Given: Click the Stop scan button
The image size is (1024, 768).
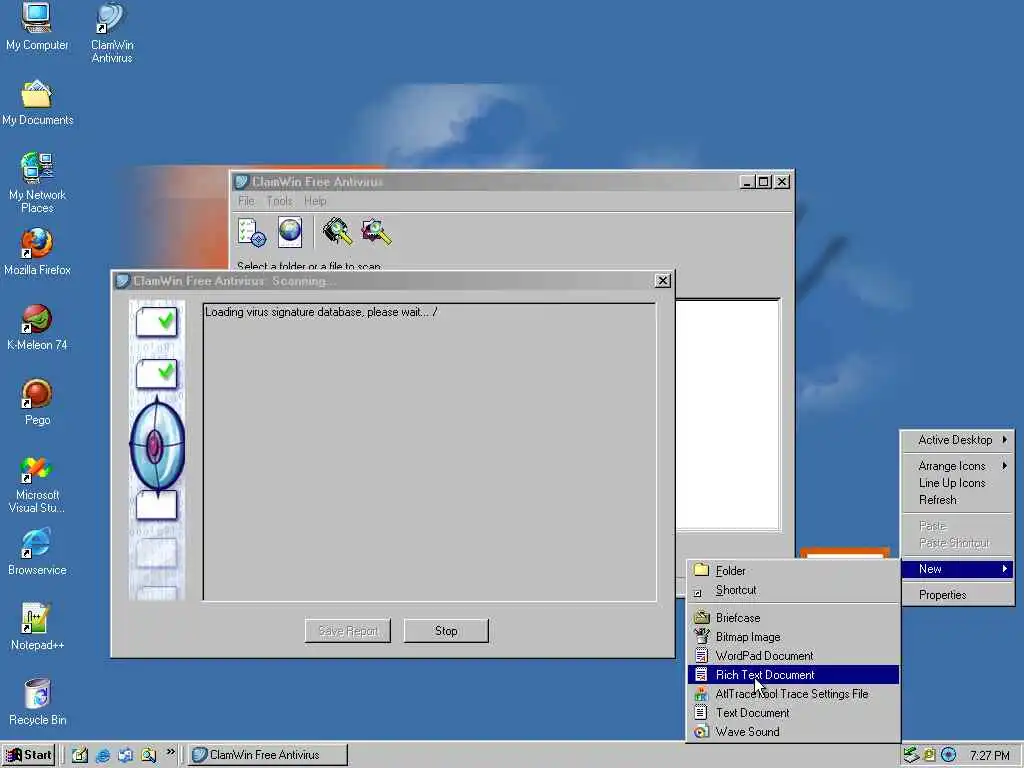Looking at the screenshot, I should tap(446, 631).
